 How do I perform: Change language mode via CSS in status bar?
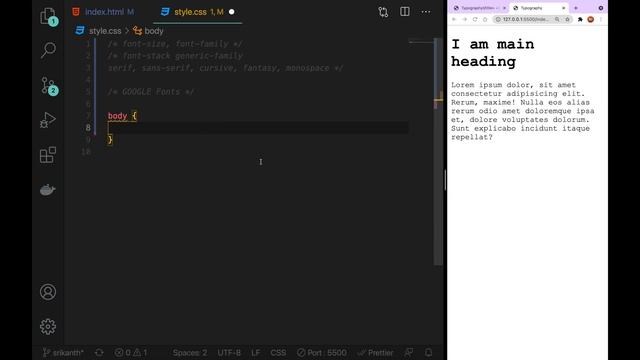click(278, 353)
